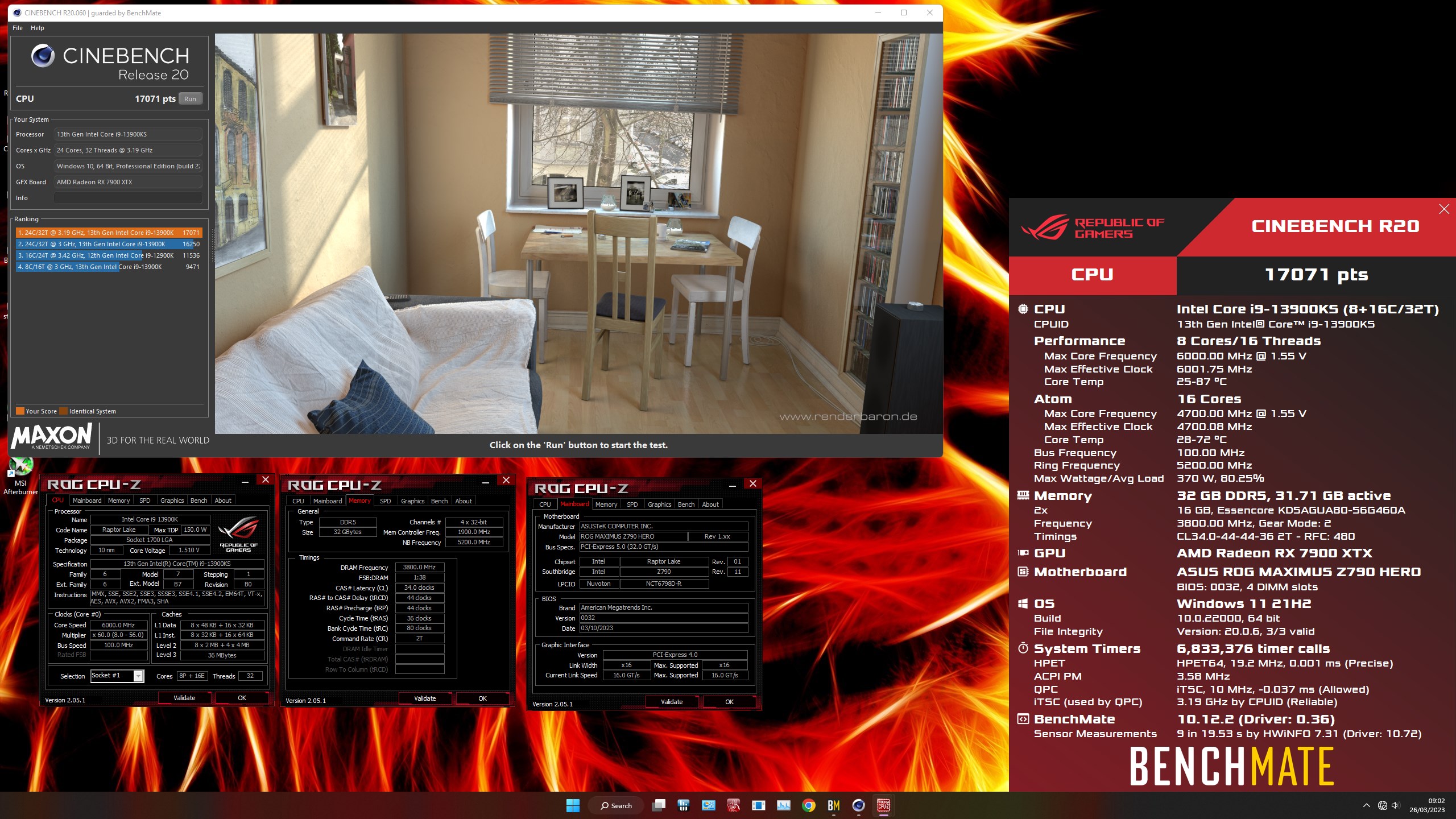
Task: Open Graphics tab in first CPU-Z window
Action: (172, 500)
